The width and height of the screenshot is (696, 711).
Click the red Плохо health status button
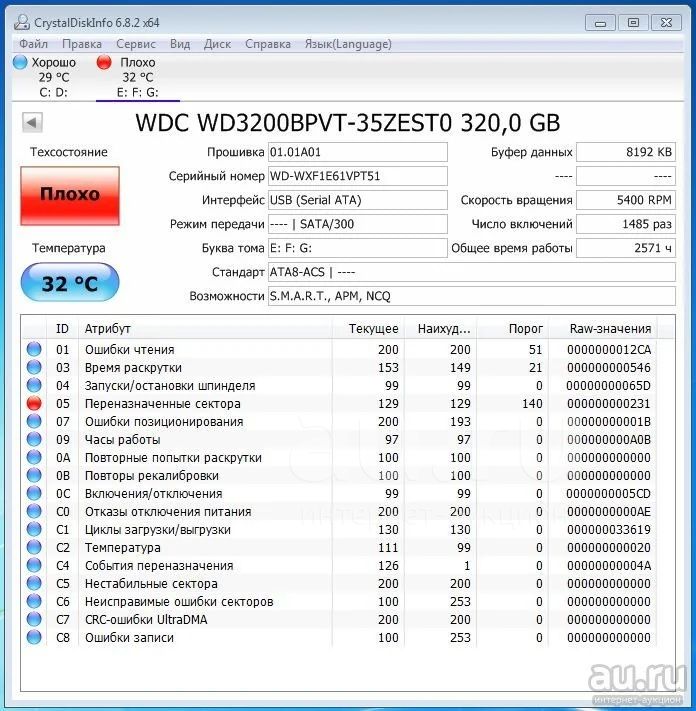(x=70, y=195)
